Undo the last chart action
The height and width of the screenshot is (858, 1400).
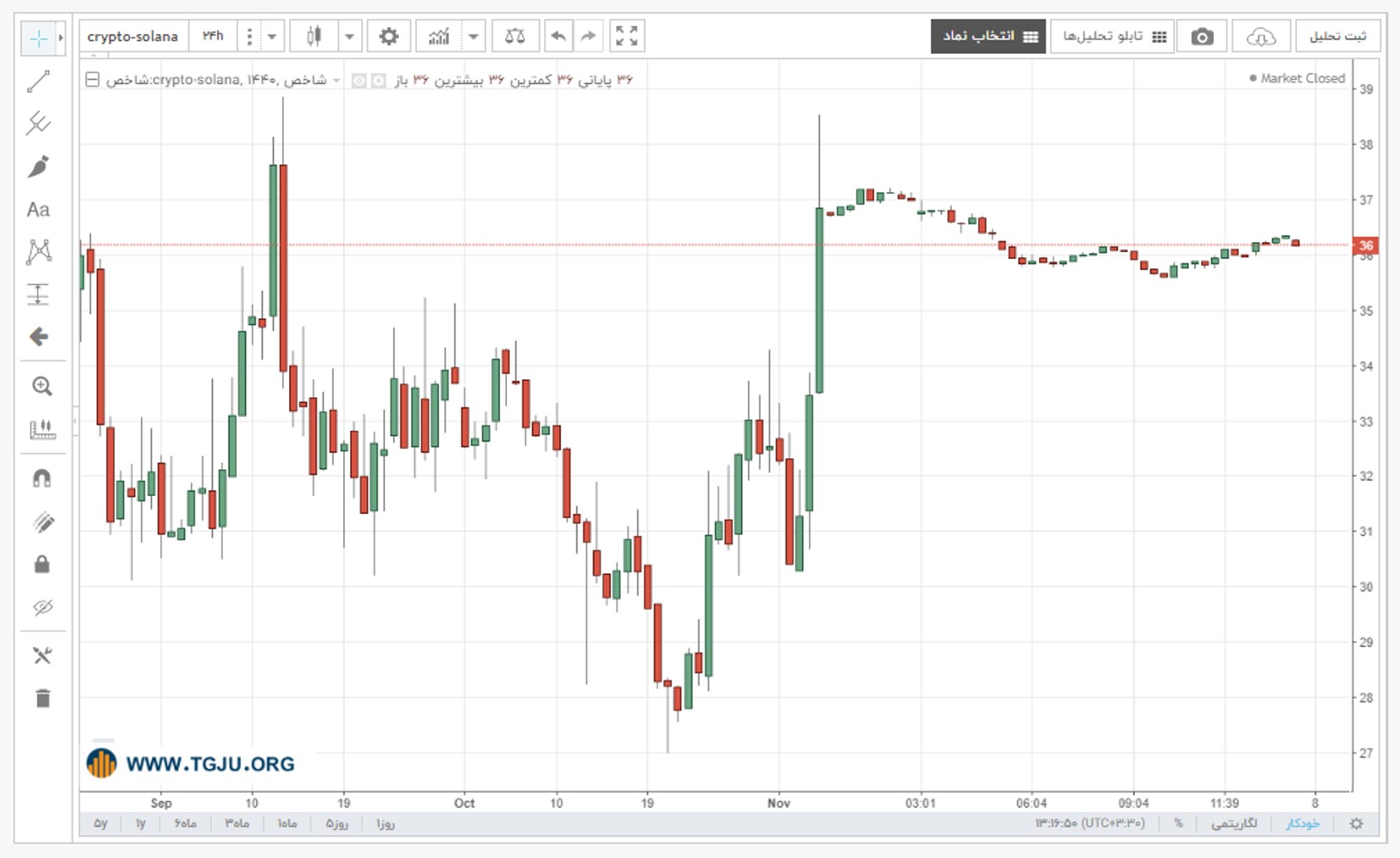click(558, 36)
